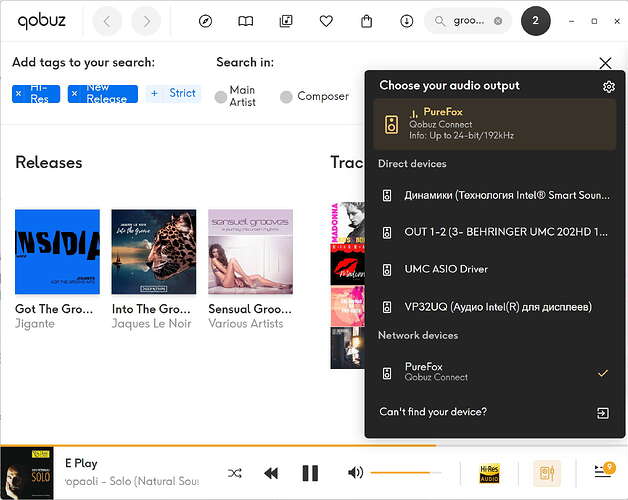Viewport: 628px width, 500px height.
Task: Add the Strict tag to search
Action: pos(171,93)
